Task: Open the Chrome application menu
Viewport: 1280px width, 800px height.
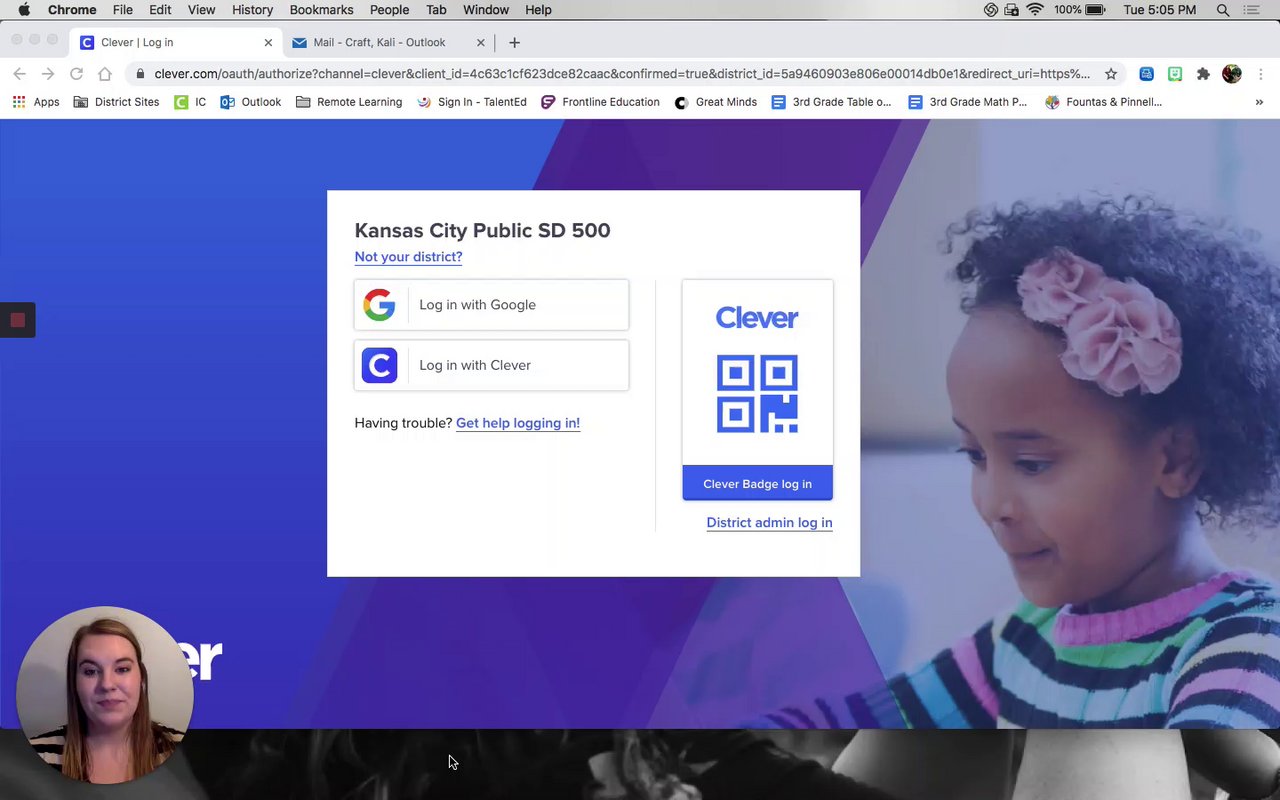Action: pyautogui.click(x=72, y=10)
